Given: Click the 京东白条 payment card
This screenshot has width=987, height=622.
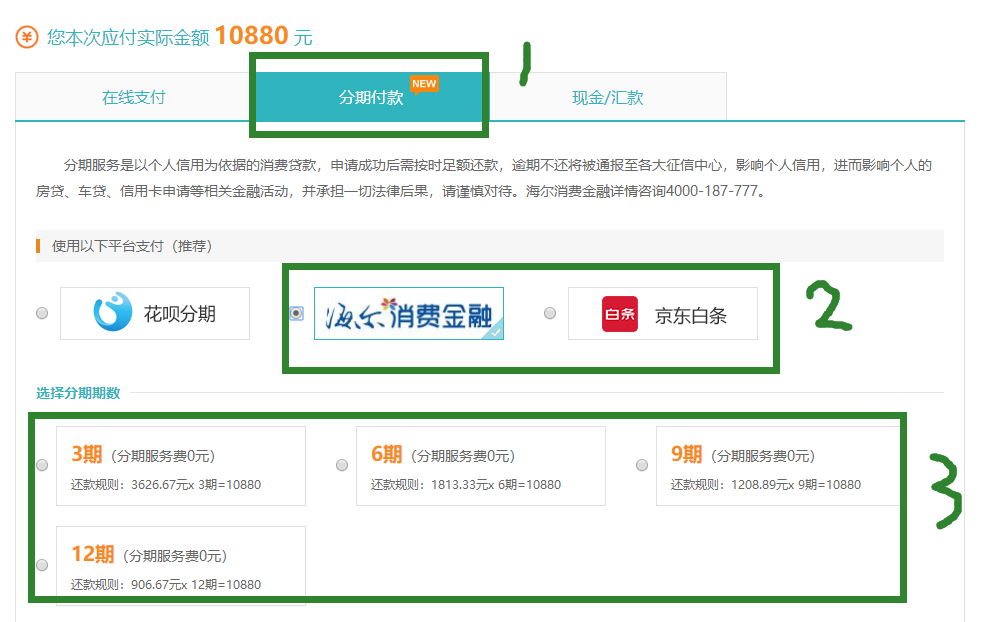Looking at the screenshot, I should pyautogui.click(x=663, y=314).
